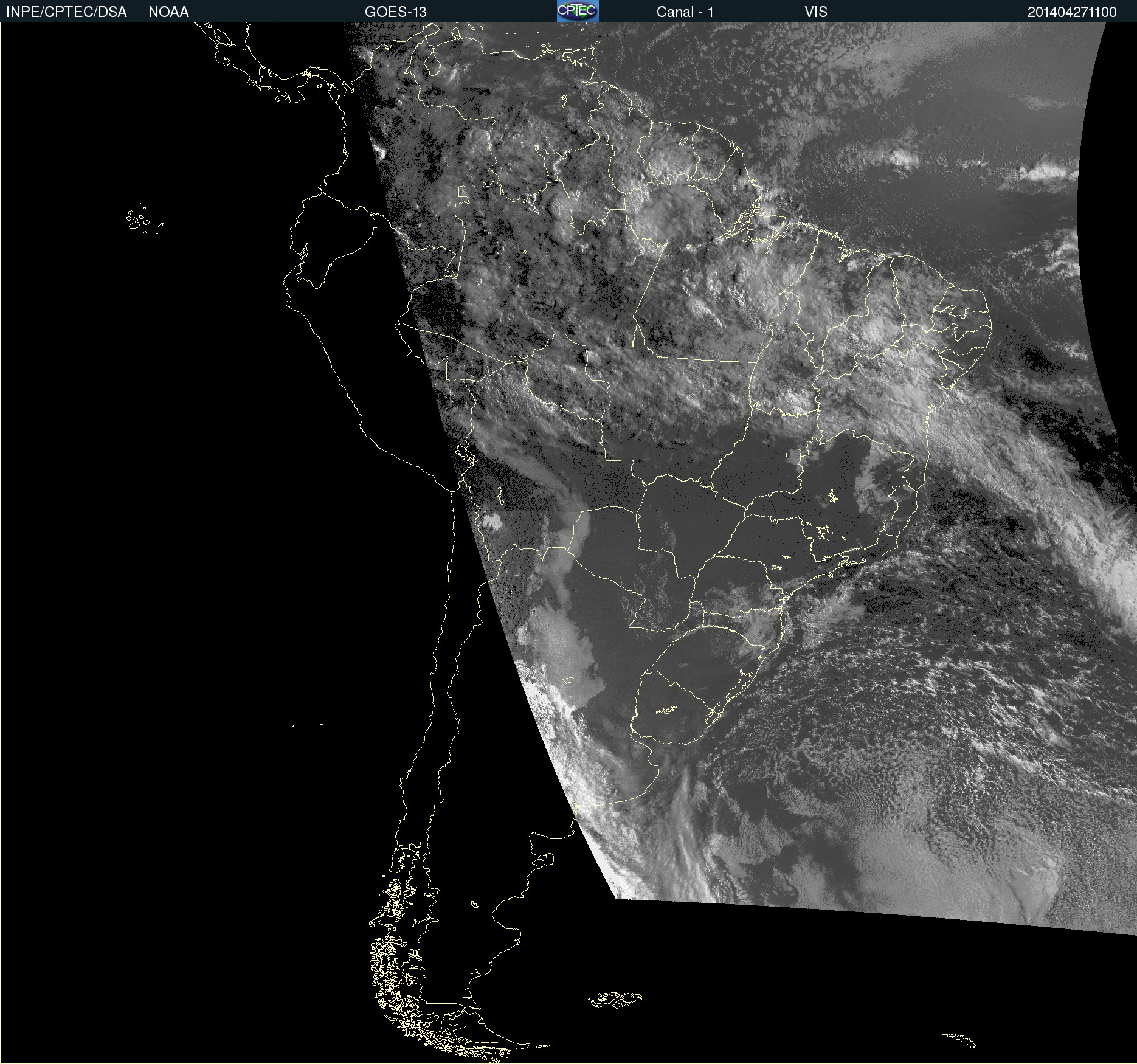Click the 201404271100 timestamp text

click(x=1072, y=12)
